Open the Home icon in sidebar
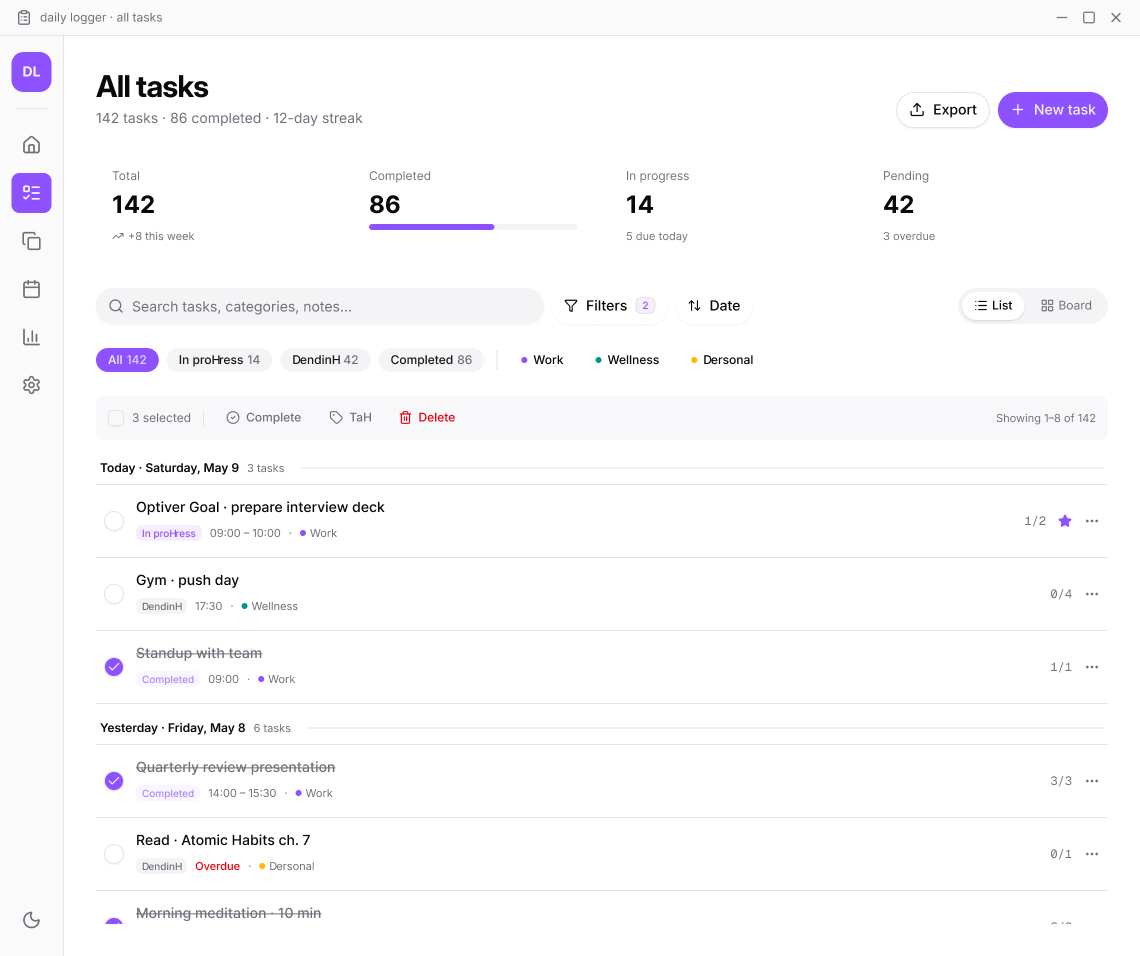 pyautogui.click(x=31, y=145)
